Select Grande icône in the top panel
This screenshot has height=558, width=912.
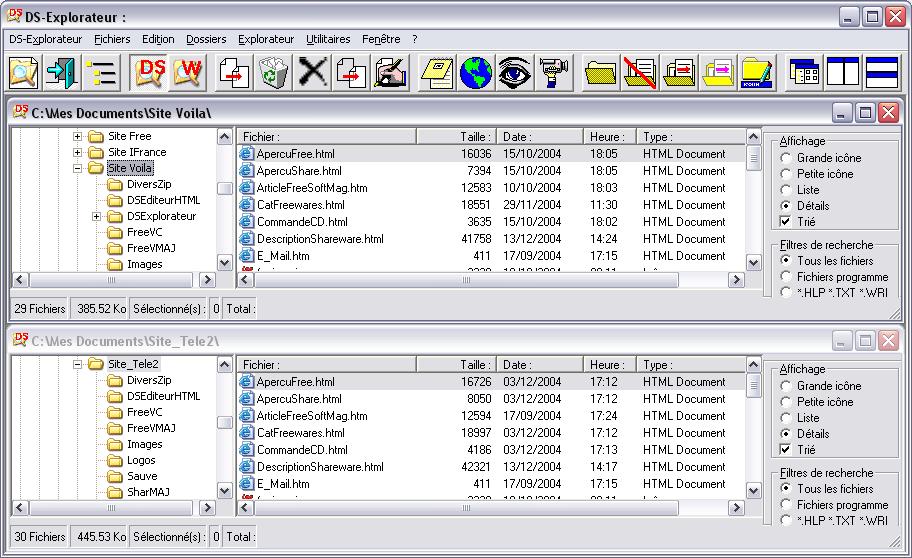point(786,158)
